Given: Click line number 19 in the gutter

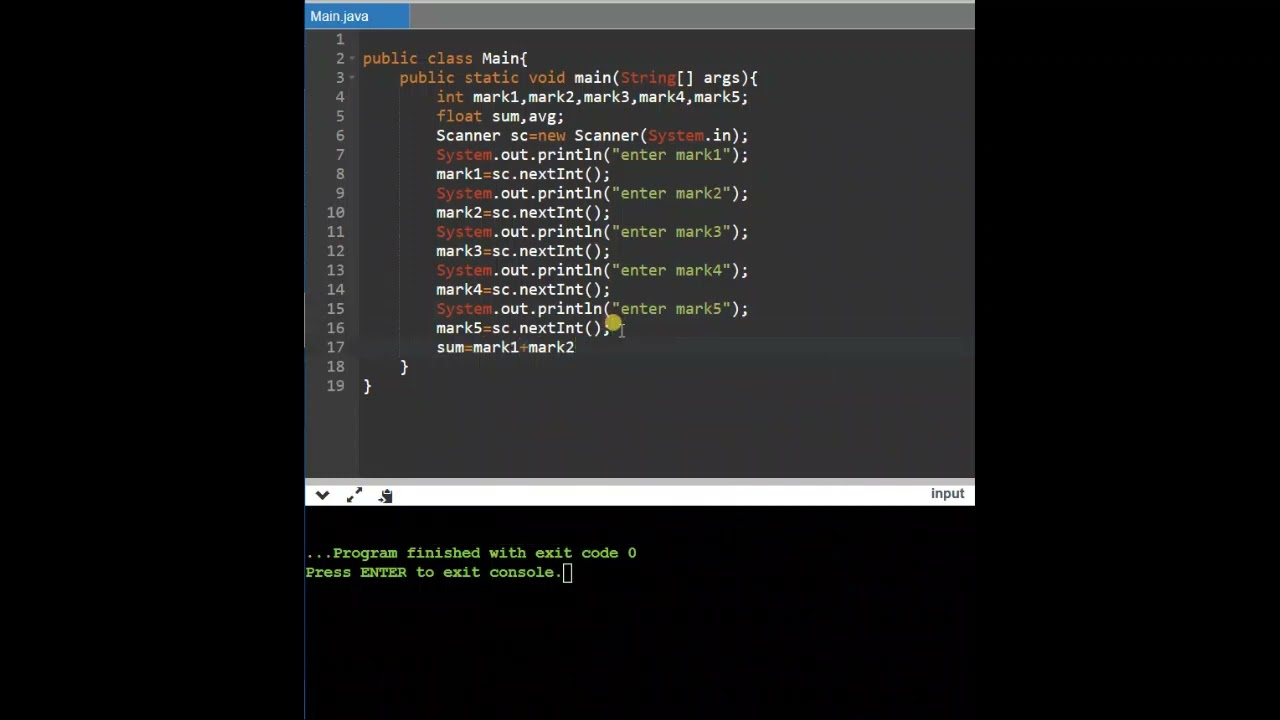Looking at the screenshot, I should (335, 386).
